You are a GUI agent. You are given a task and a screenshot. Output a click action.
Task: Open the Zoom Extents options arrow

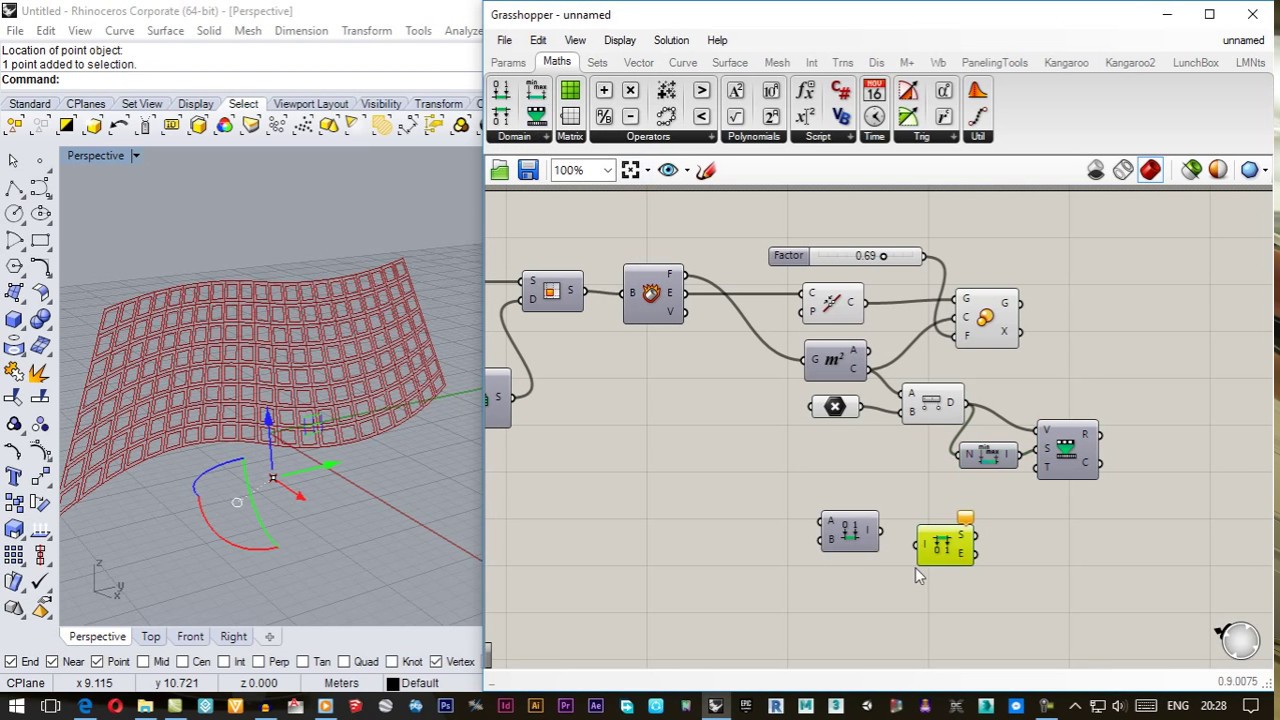pos(647,171)
